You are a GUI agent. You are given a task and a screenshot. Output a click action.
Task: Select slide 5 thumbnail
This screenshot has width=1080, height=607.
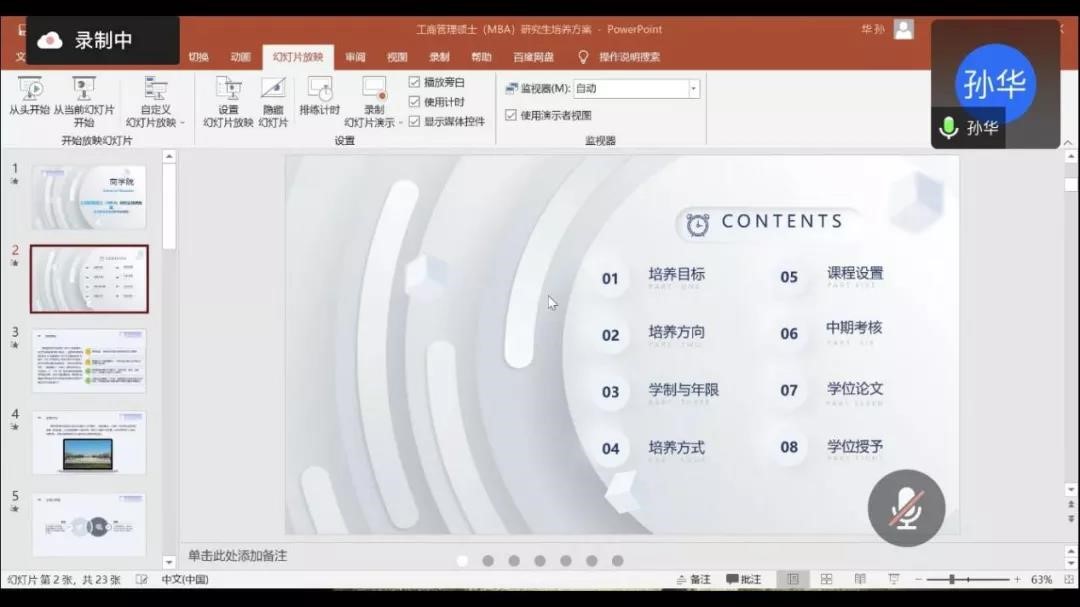[x=89, y=524]
